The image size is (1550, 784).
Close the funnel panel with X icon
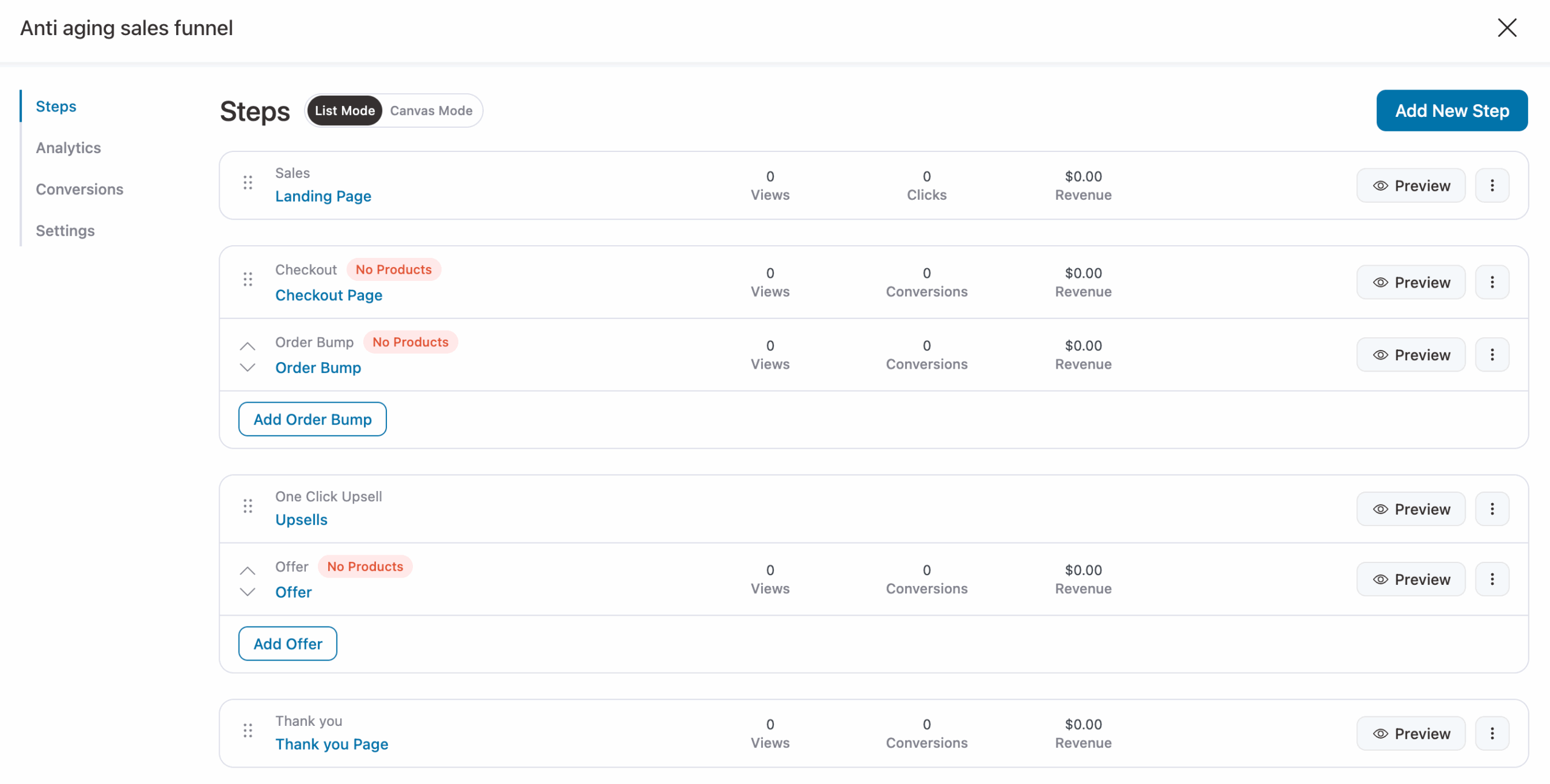[x=1507, y=28]
